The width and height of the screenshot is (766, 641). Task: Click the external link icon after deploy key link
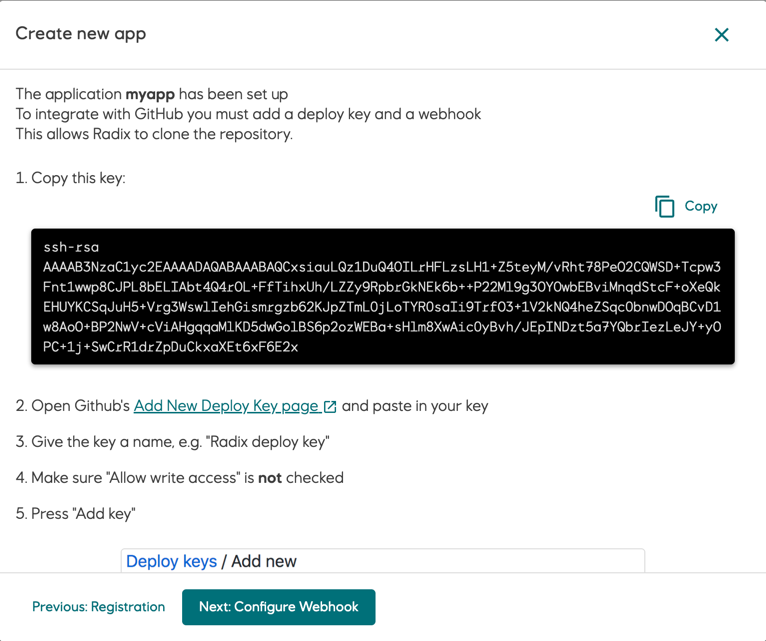coord(330,407)
